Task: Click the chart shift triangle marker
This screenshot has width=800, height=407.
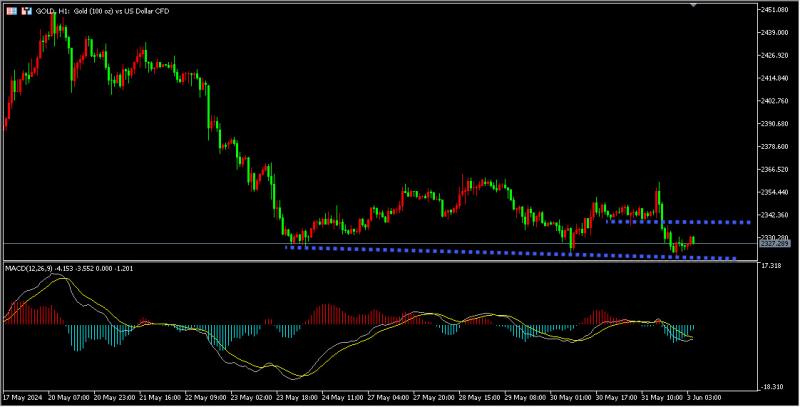Action: [x=693, y=5]
